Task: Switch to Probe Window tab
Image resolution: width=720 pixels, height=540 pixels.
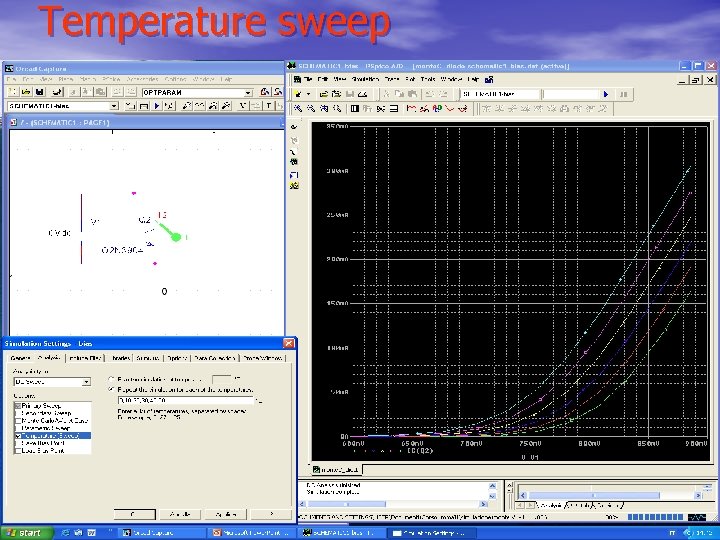Action: click(x=263, y=358)
